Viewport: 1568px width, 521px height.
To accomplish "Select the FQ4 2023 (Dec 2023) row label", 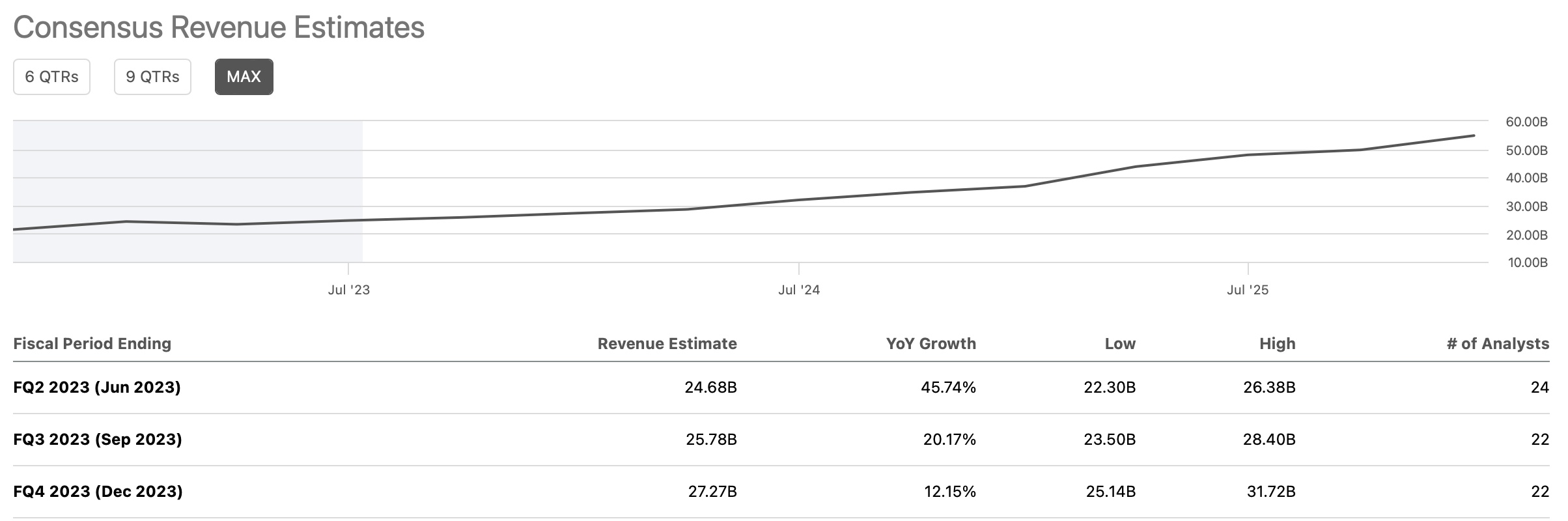I will pos(98,491).
